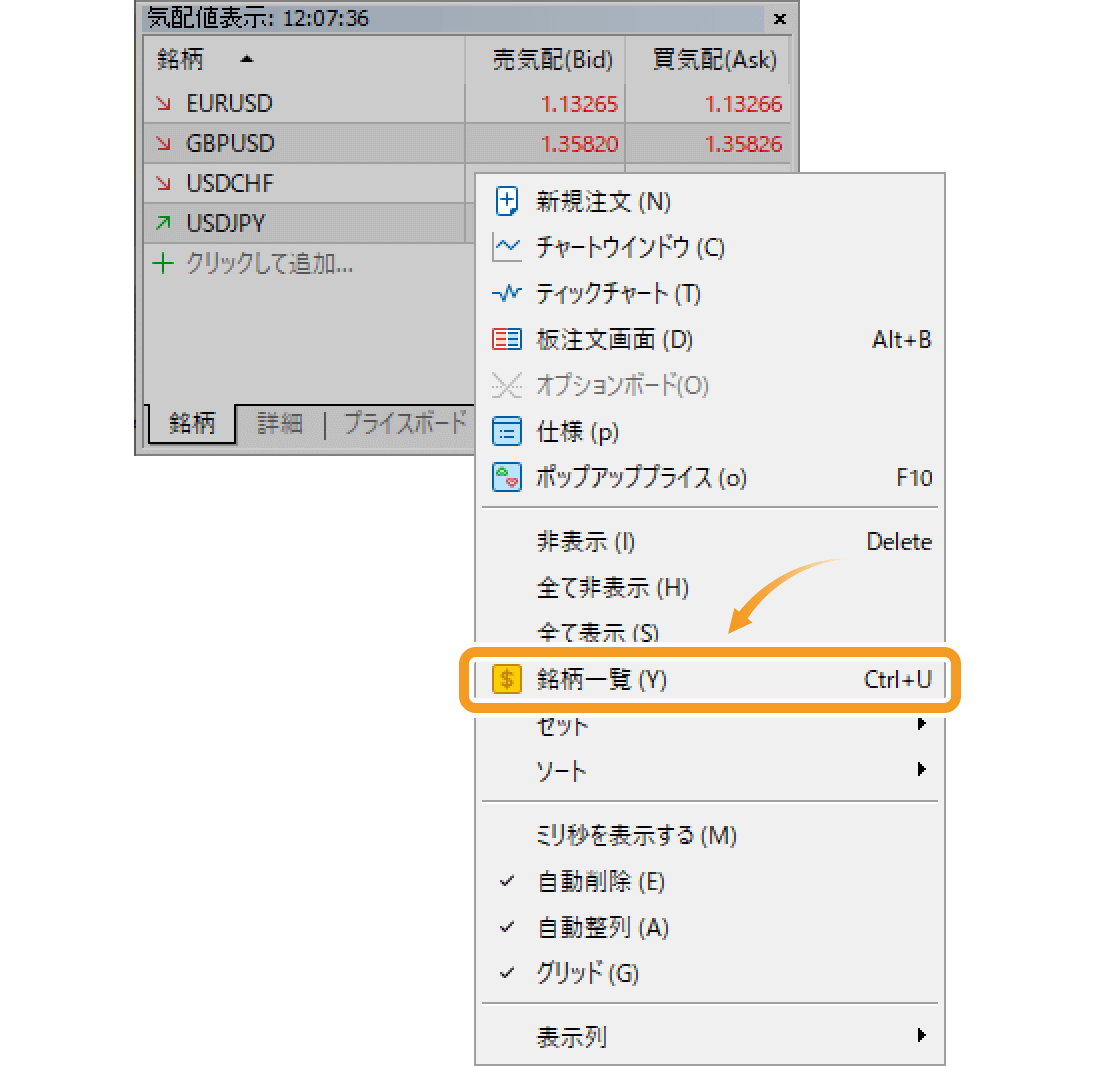1100x1066 pixels.
Task: Open セット menu entry
Action: point(709,726)
